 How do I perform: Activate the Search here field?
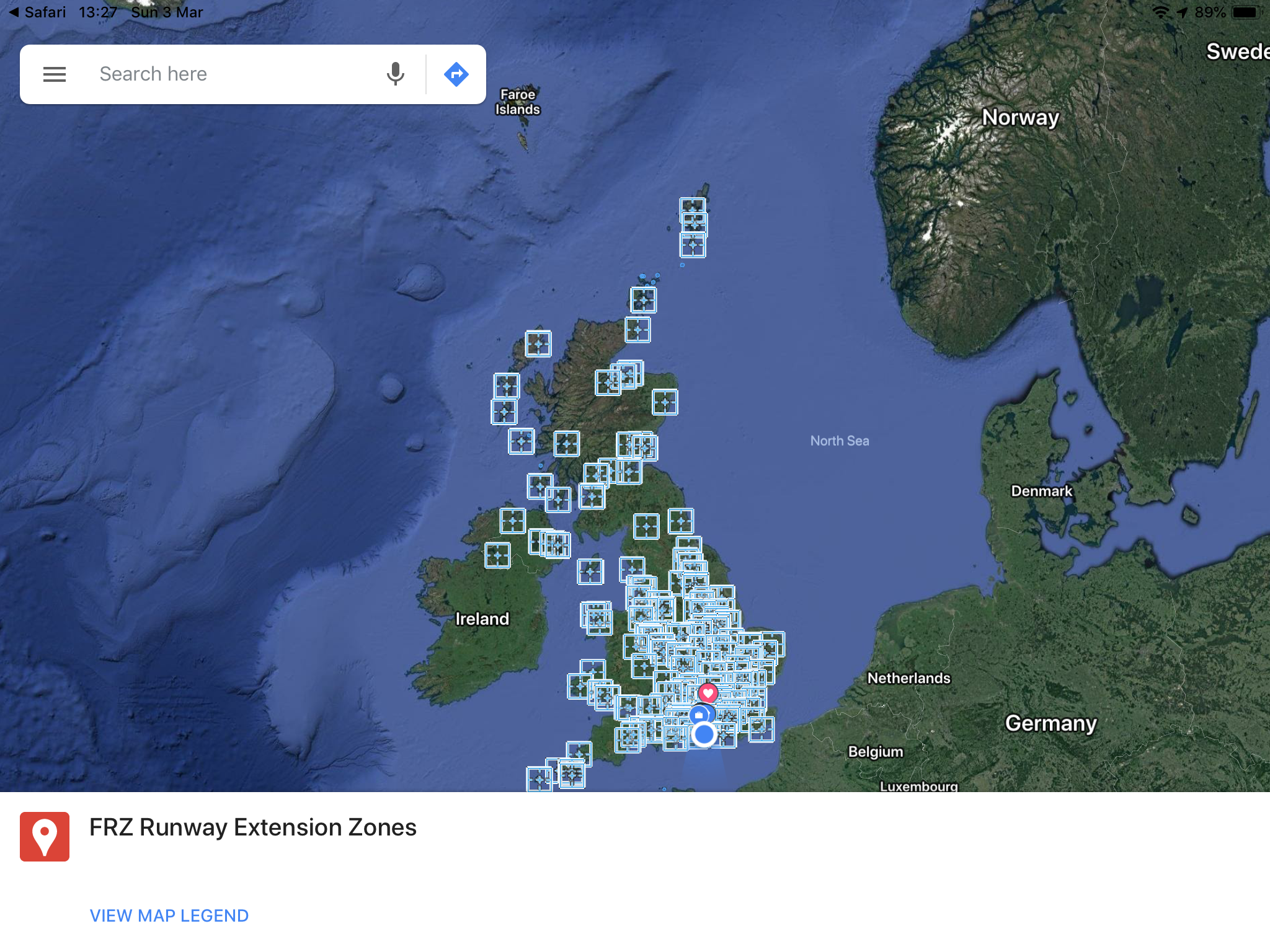(x=186, y=74)
